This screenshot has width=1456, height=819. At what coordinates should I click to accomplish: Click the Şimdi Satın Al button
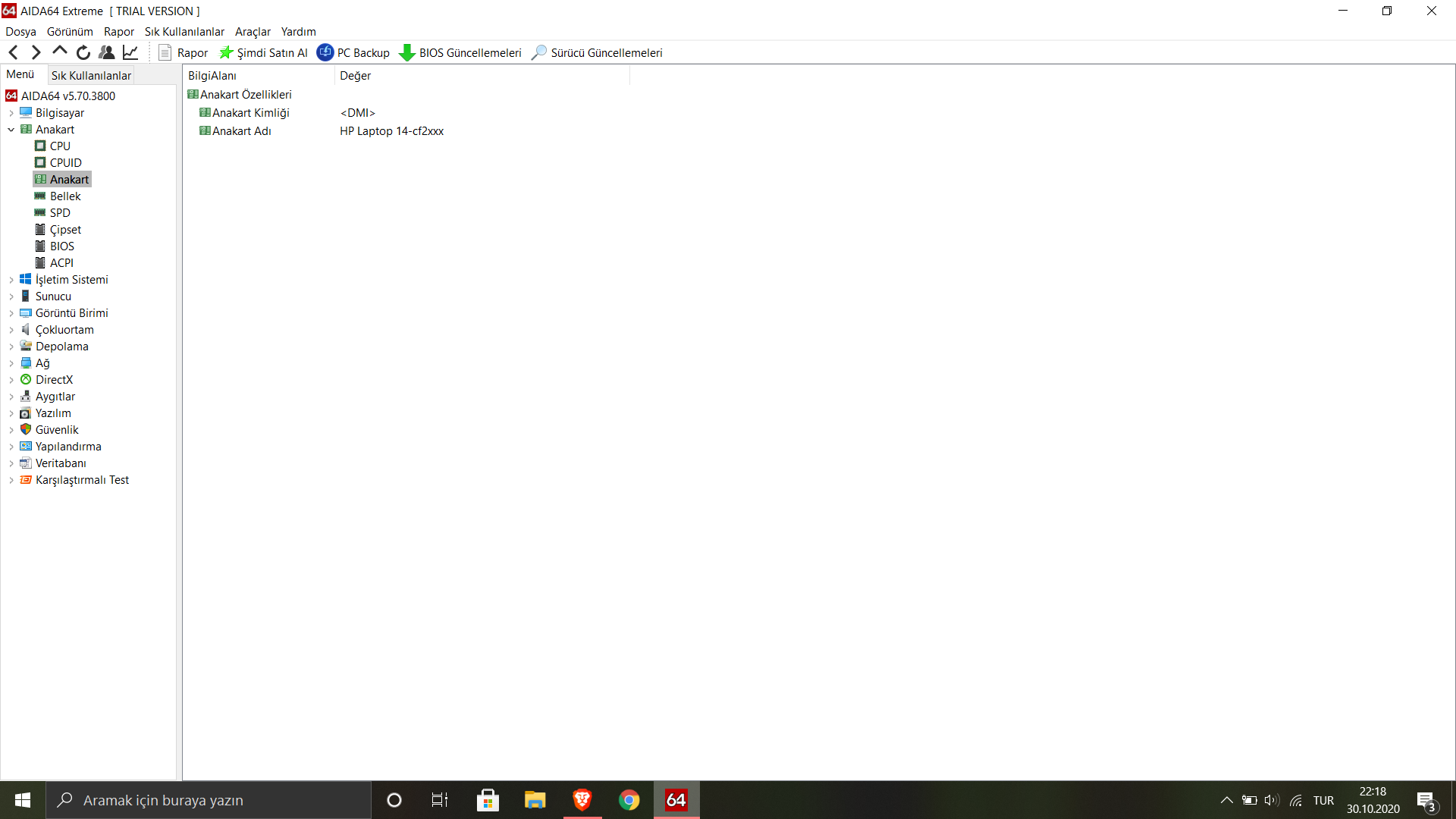(263, 52)
